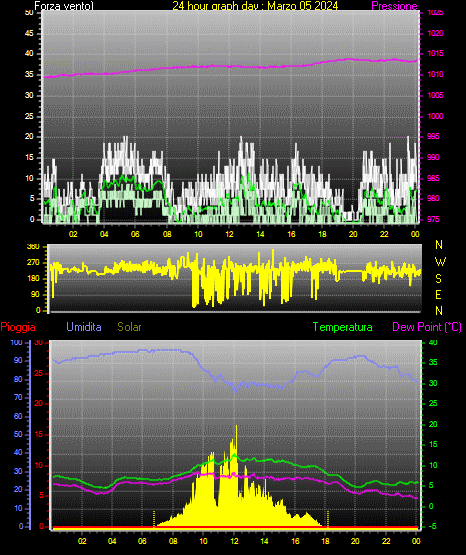Screen dimensions: 466x555
Task: Click the 12 hour tick on wind graph
Action: tap(229, 234)
